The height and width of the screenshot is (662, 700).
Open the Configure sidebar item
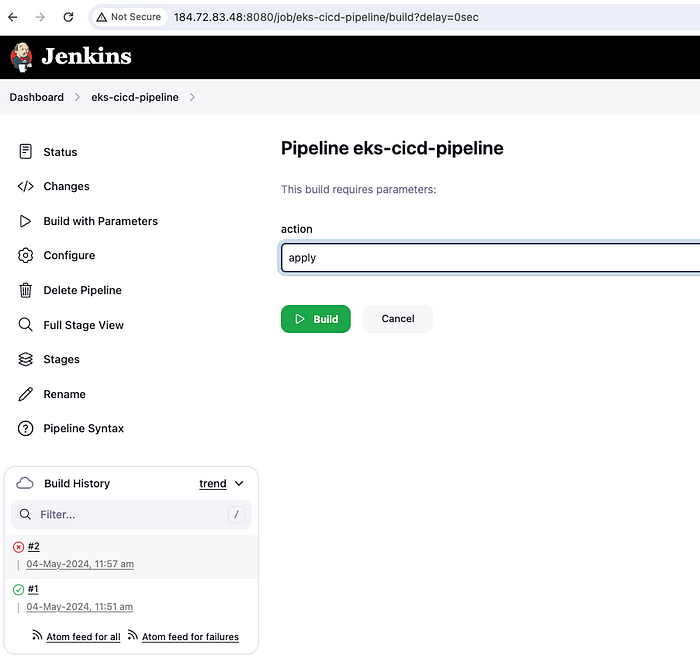coord(69,255)
